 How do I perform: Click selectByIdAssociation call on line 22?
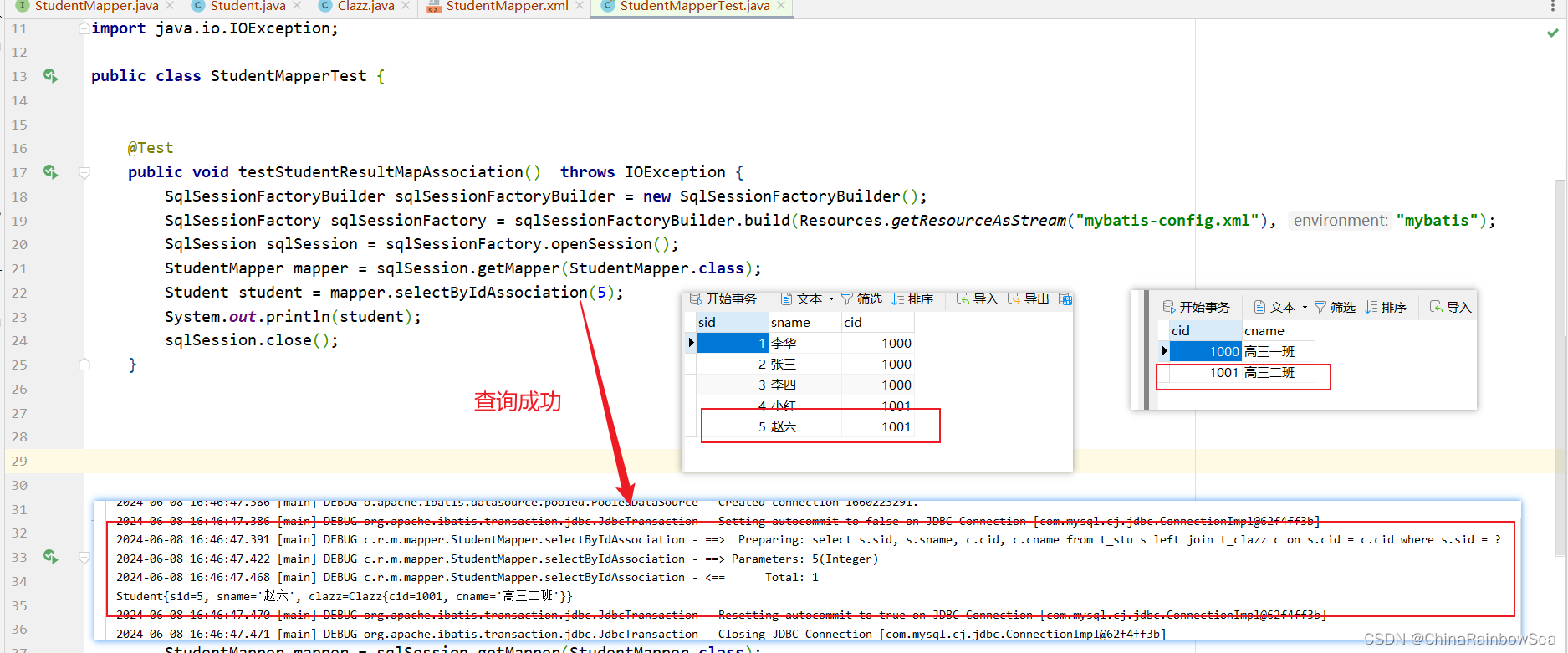491,293
